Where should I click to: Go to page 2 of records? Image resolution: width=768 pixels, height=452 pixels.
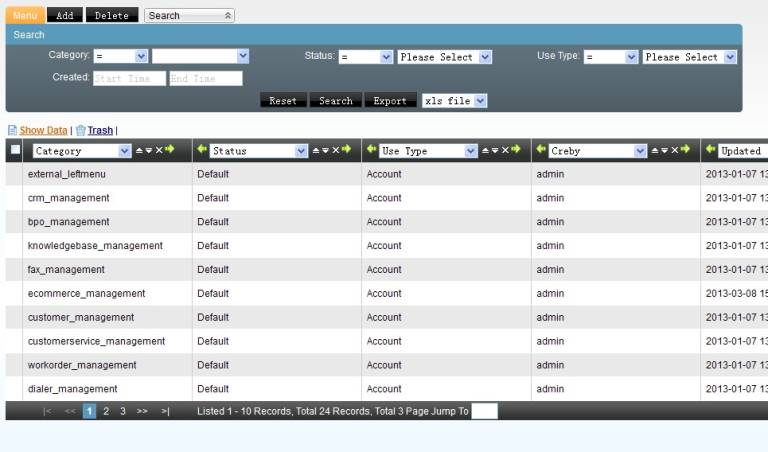(x=106, y=411)
